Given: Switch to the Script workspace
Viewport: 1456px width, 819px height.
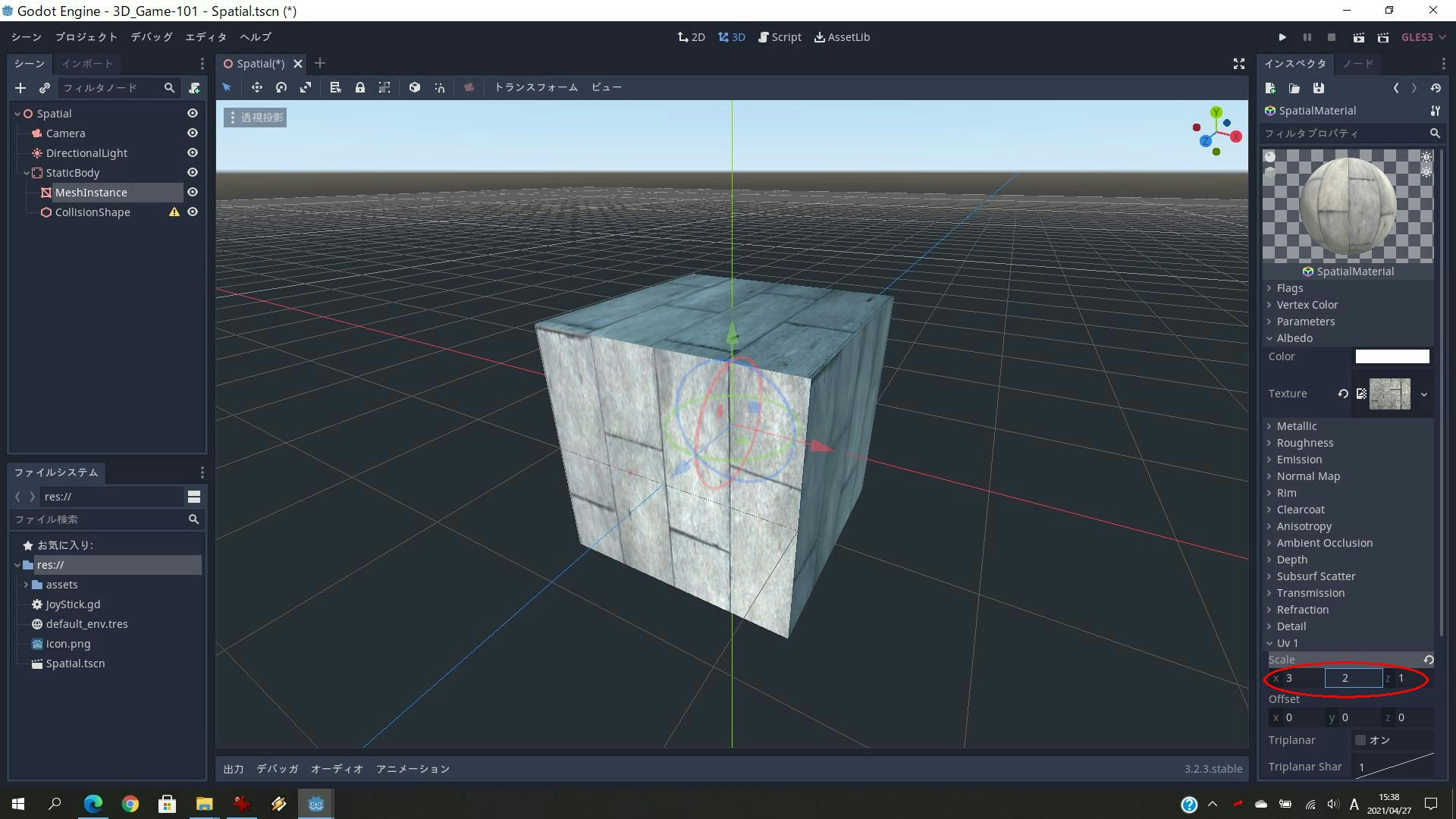Looking at the screenshot, I should tap(780, 37).
